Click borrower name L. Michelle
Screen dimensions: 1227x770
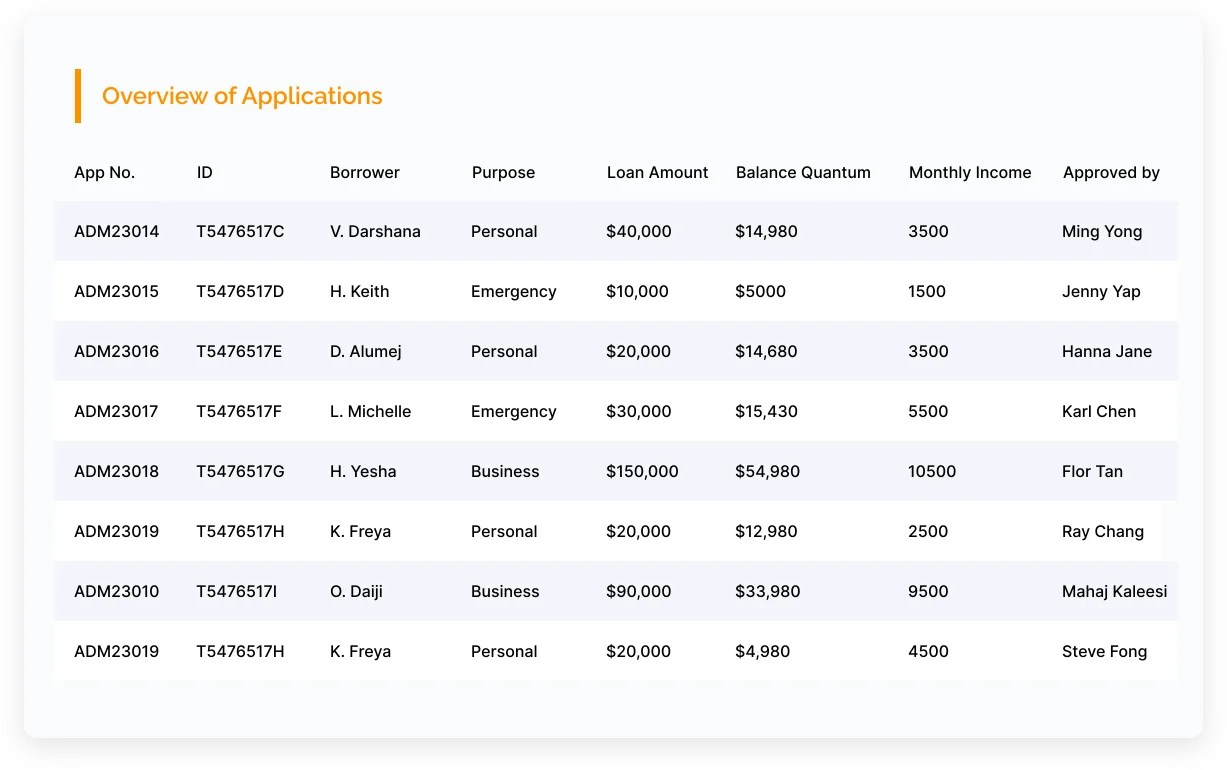click(370, 411)
